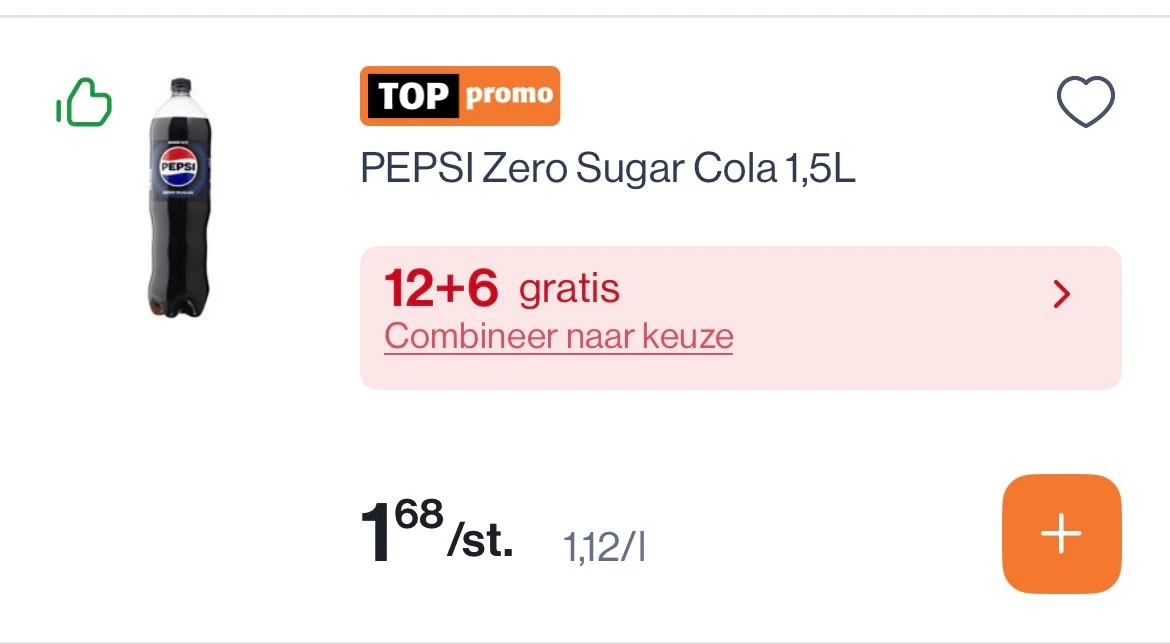Select the large price digit "1"
The height and width of the screenshot is (644, 1170).
(x=378, y=535)
